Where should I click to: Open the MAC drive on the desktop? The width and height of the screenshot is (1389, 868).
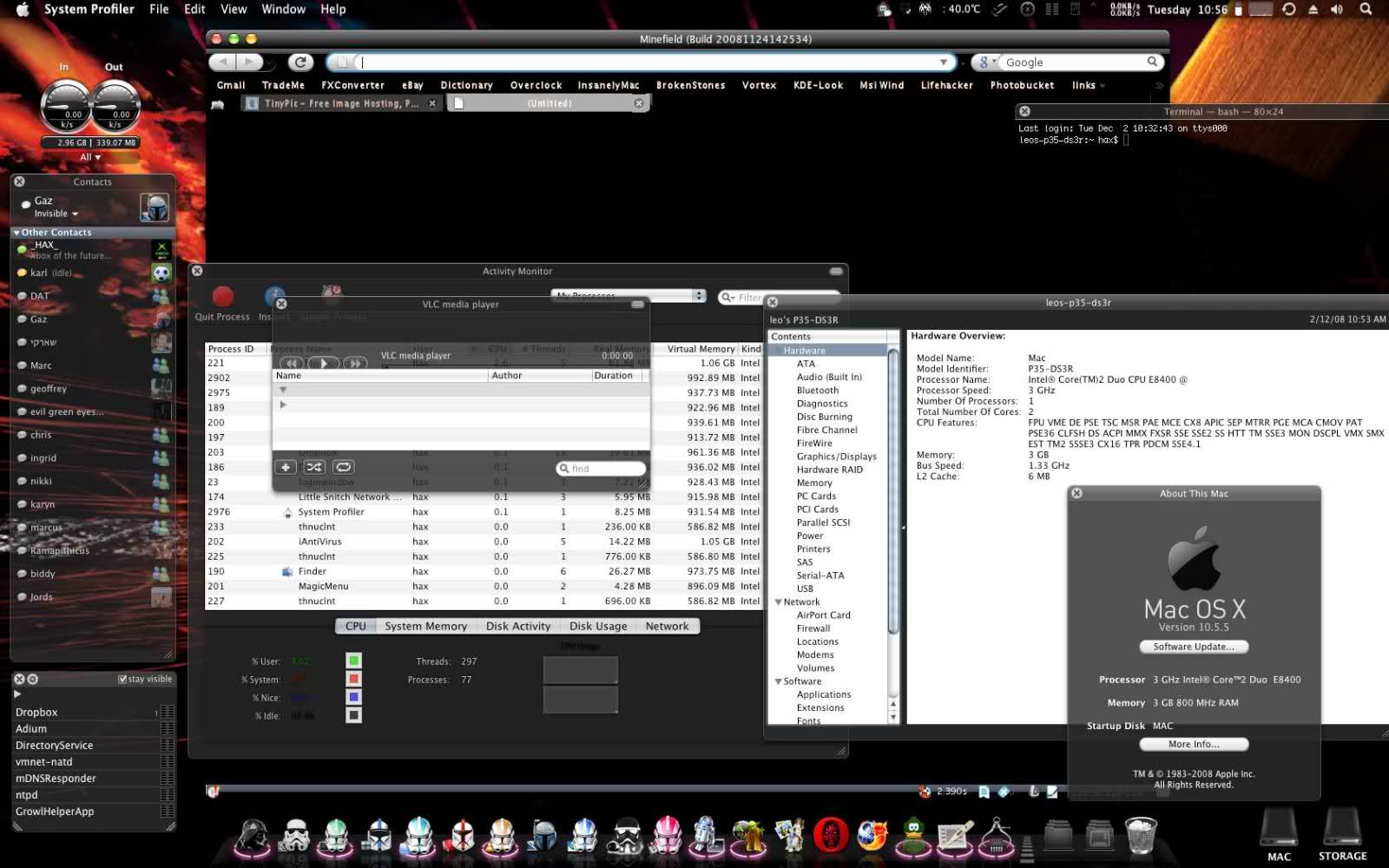[x=1279, y=835]
